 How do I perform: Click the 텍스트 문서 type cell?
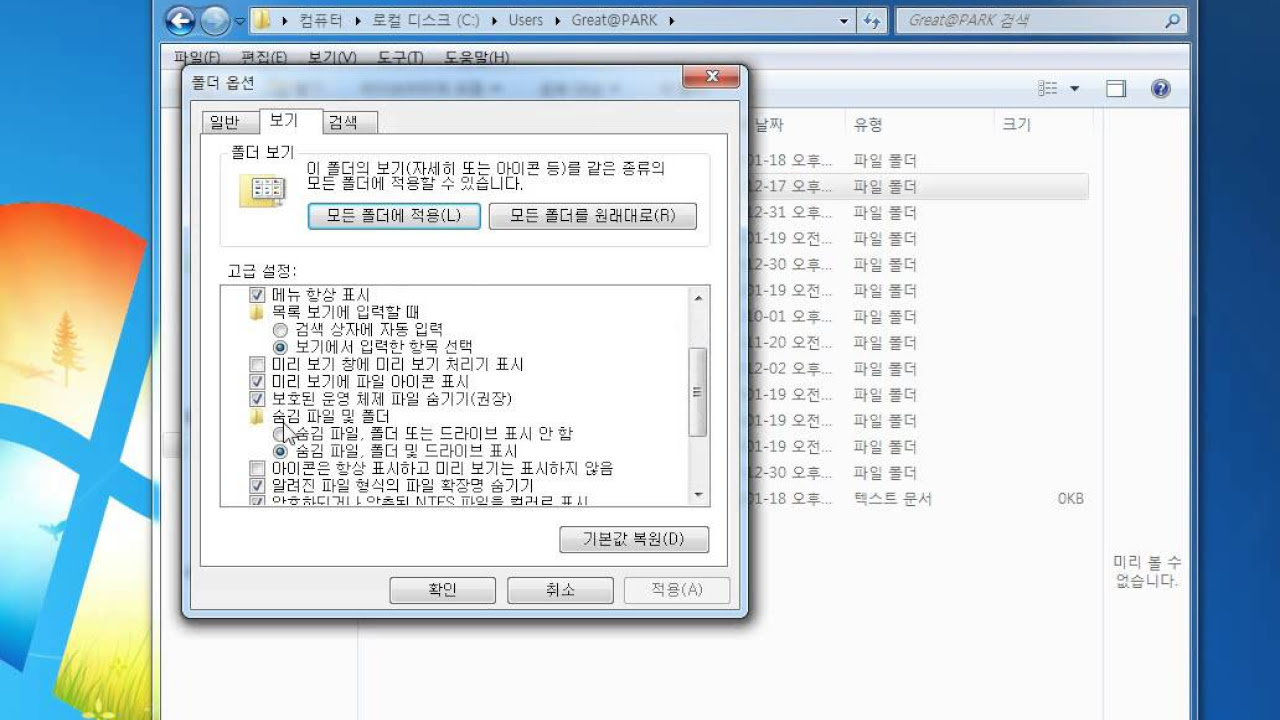[x=892, y=498]
